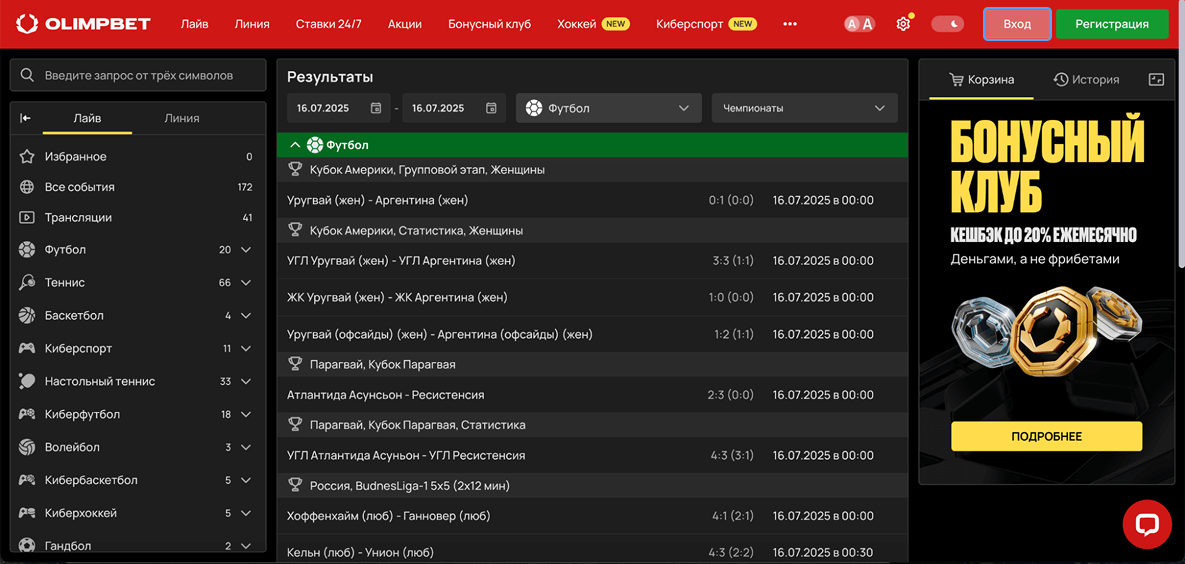The image size is (1185, 564).
Task: Expand Киберспорт category in sidebar
Action: [246, 349]
